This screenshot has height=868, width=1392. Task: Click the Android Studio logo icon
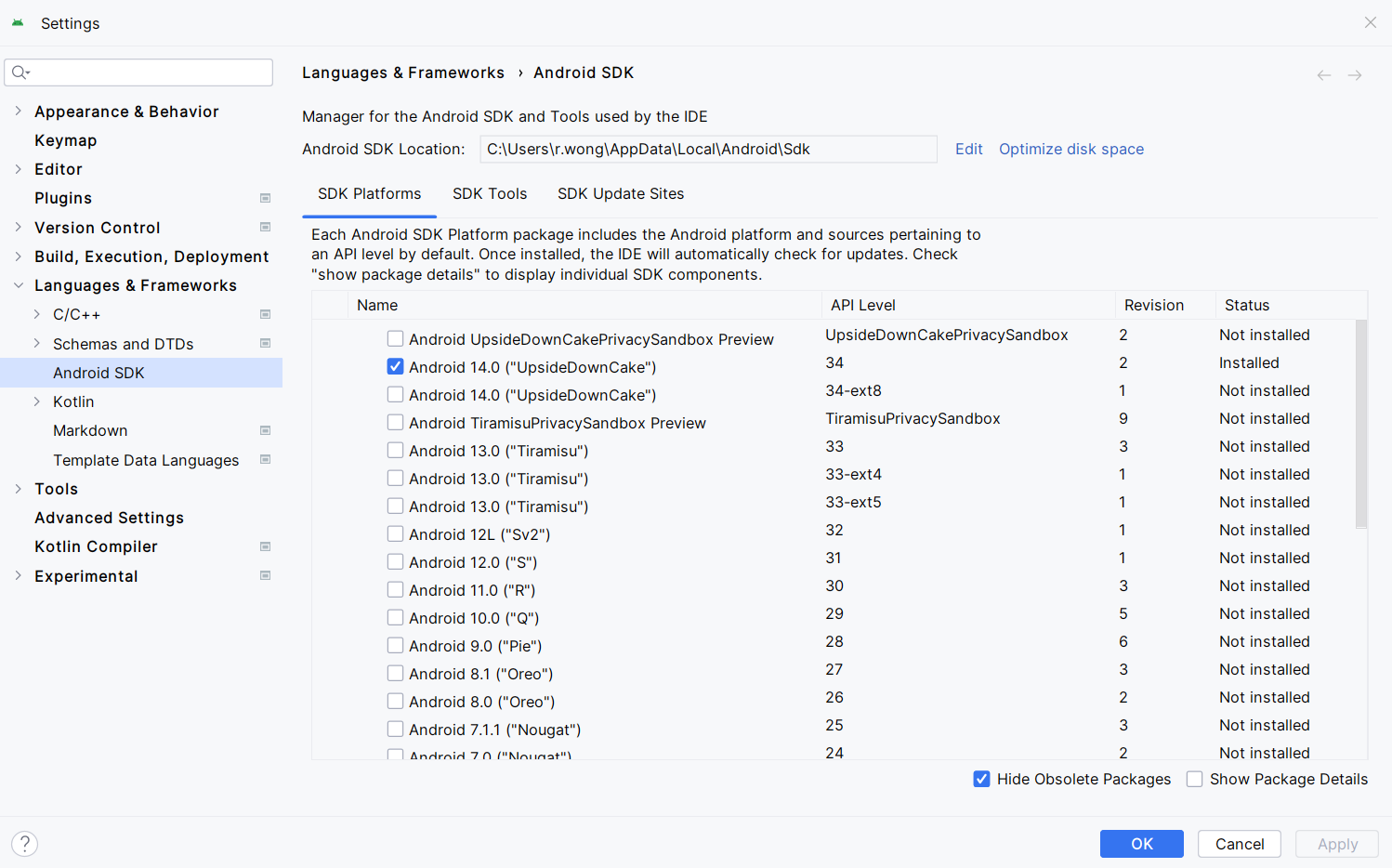pyautogui.click(x=18, y=23)
